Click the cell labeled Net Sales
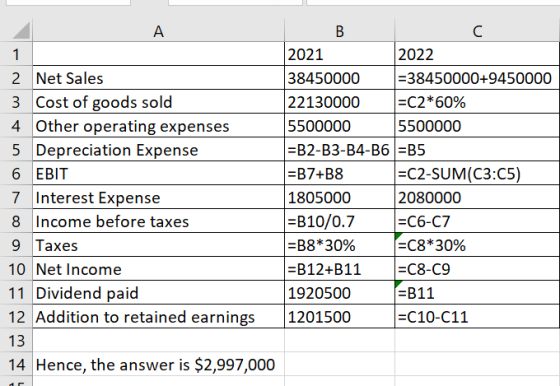 point(159,78)
